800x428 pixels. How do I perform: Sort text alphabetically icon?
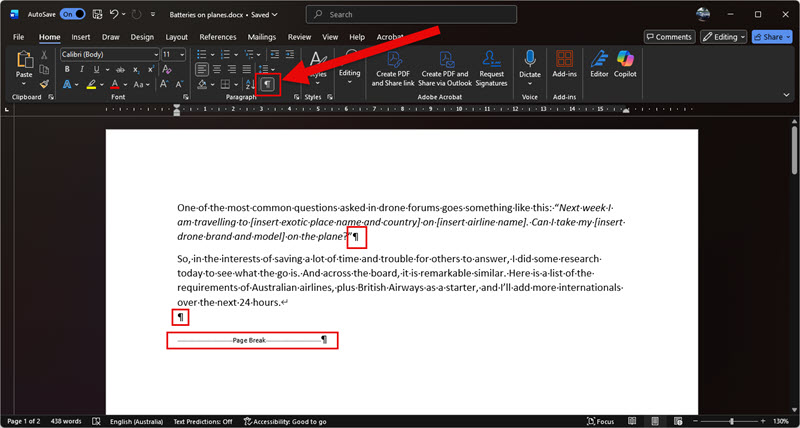[x=251, y=84]
